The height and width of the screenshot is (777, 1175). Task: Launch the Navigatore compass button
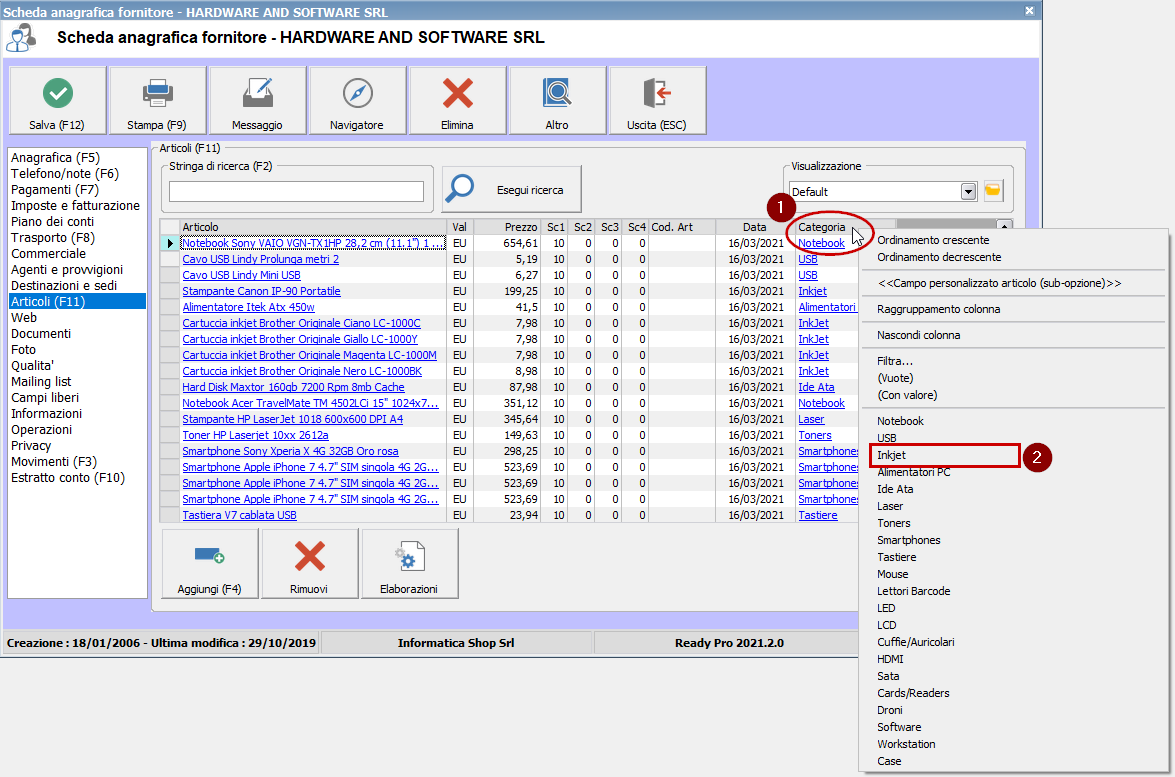(x=357, y=100)
